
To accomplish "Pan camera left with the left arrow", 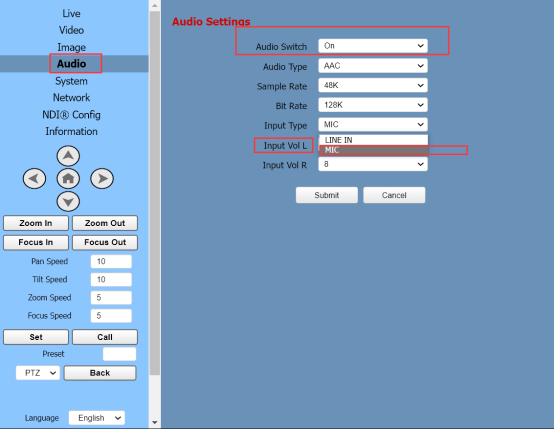I will (x=34, y=178).
